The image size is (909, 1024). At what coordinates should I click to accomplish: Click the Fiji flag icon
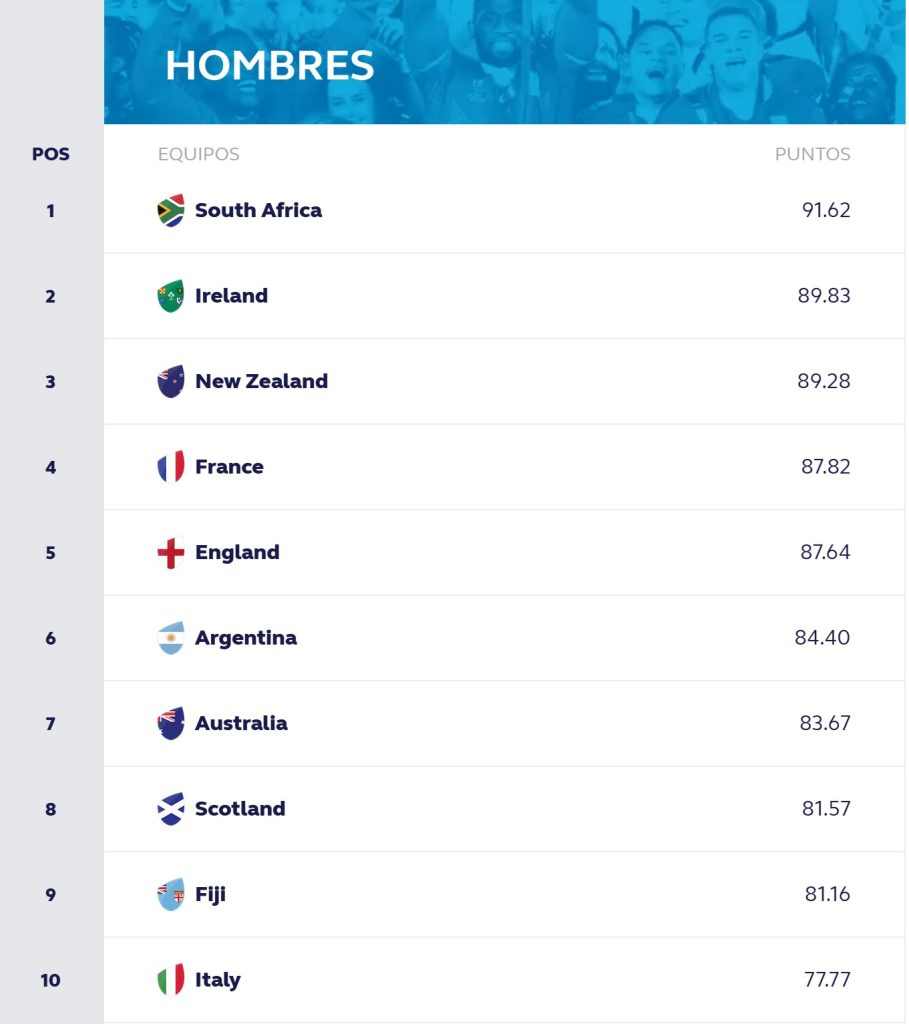[171, 894]
